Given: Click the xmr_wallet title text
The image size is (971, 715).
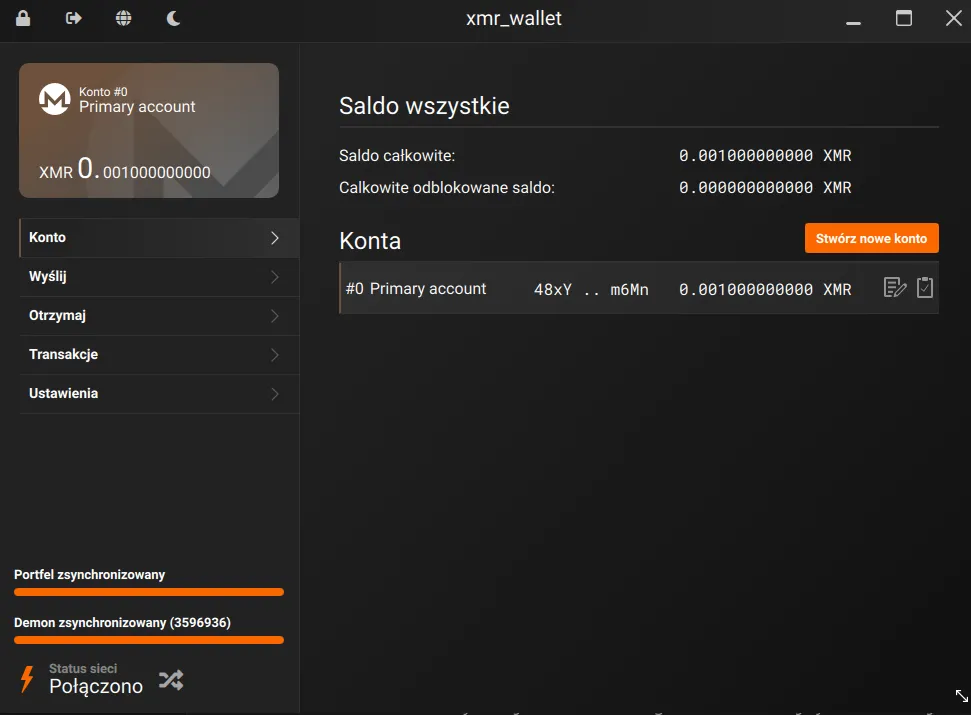Looking at the screenshot, I should [x=514, y=19].
